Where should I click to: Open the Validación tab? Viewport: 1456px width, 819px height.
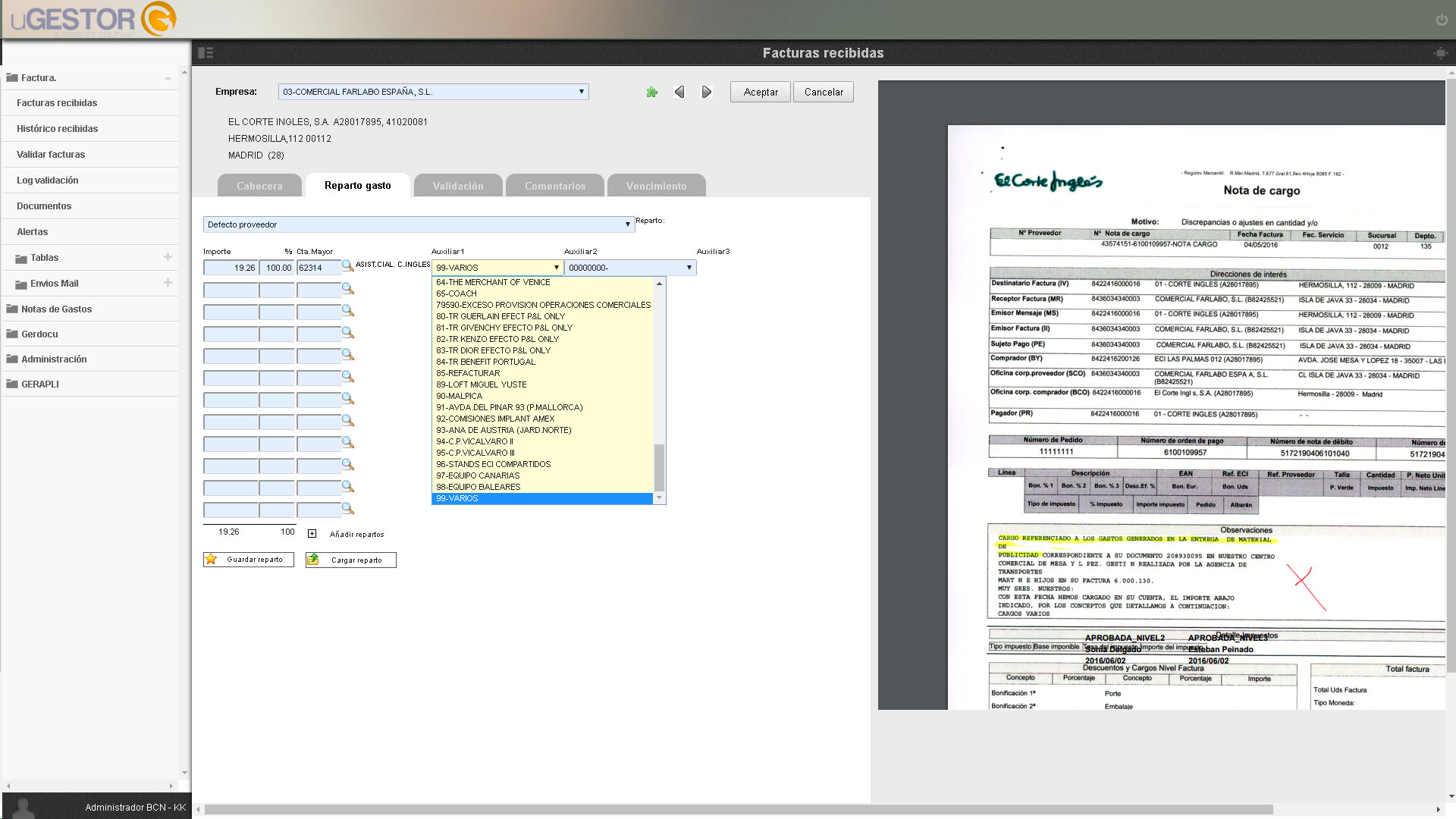pos(458,186)
